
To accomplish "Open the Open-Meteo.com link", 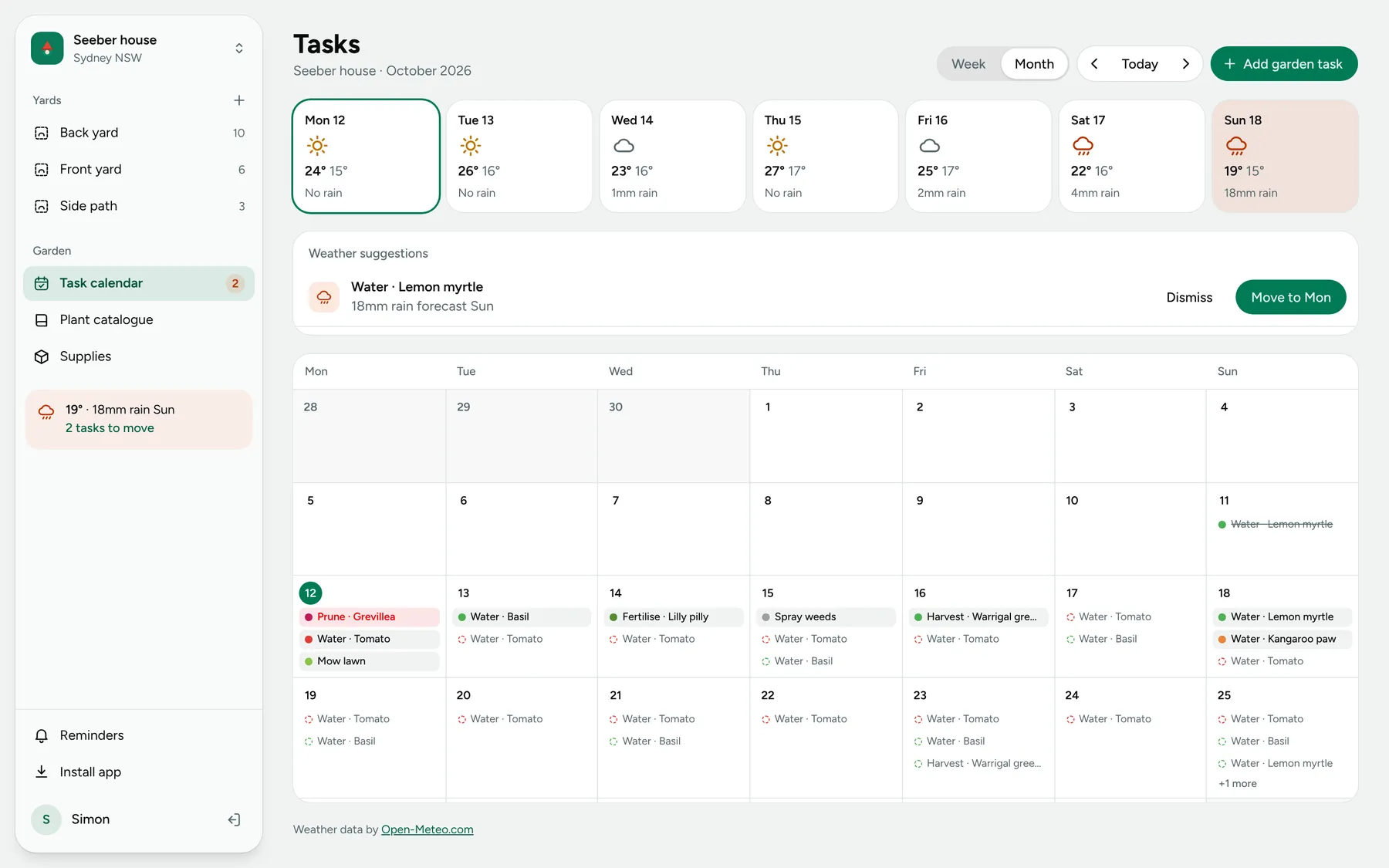I will point(428,829).
